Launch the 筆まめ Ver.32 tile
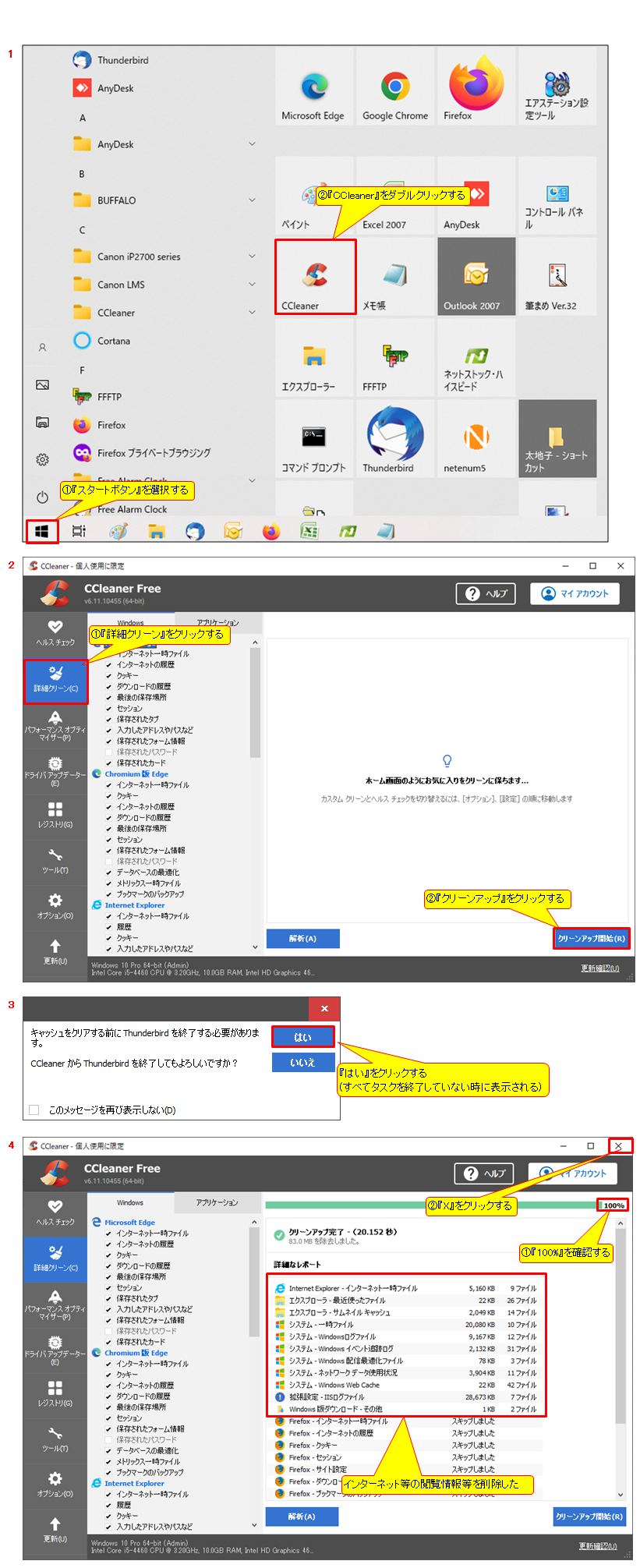The image size is (640, 1568). pos(557,277)
